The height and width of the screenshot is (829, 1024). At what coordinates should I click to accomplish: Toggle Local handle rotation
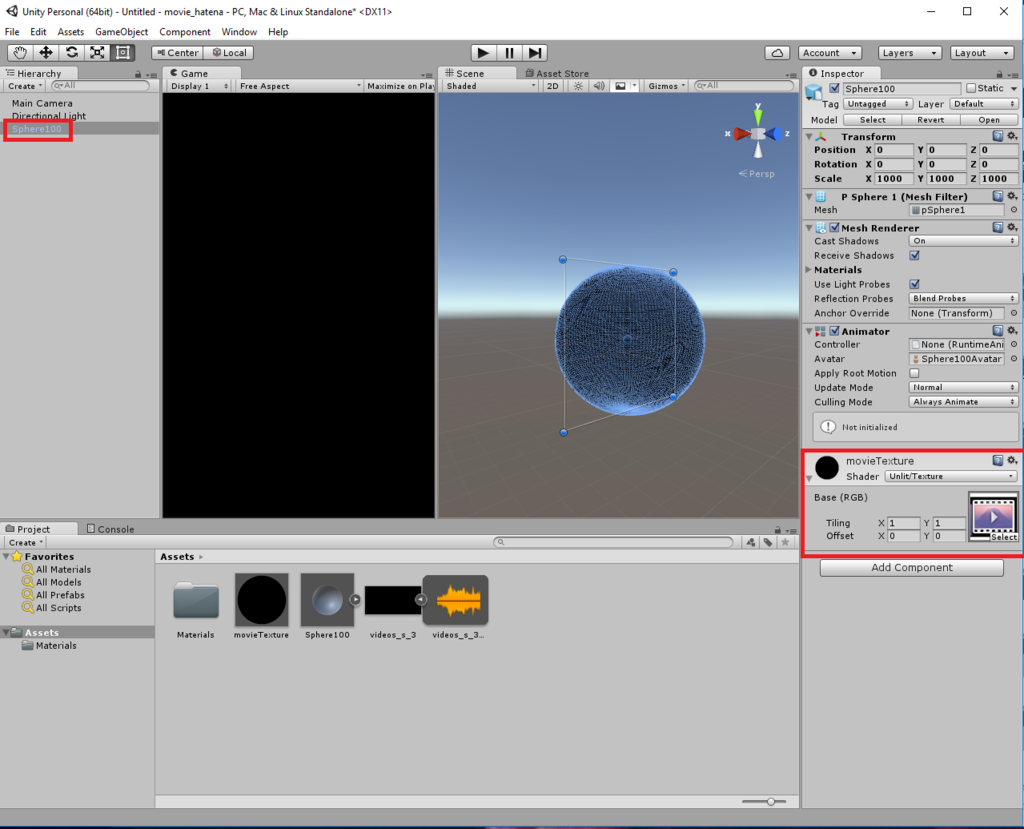click(x=229, y=53)
